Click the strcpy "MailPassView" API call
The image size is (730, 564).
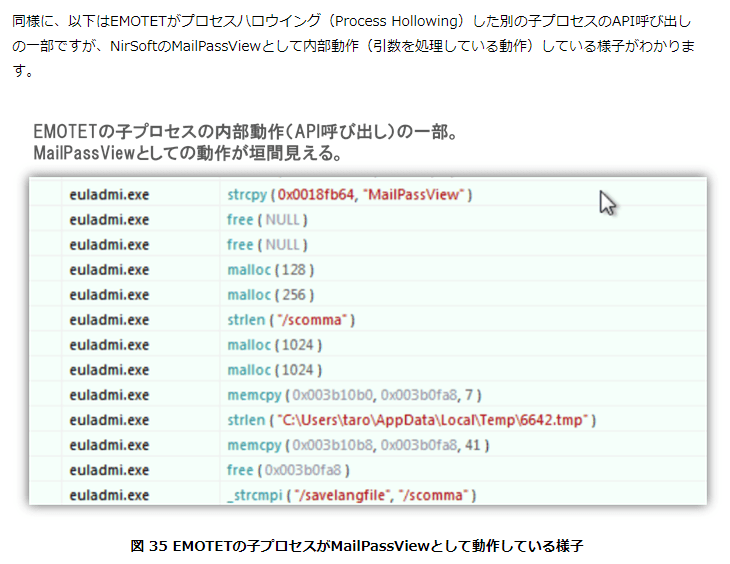[349, 195]
